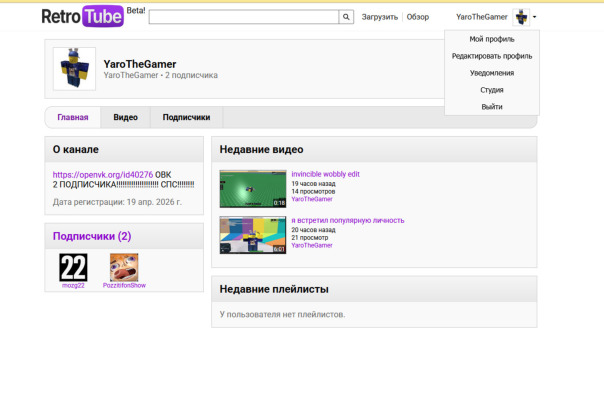
Task: Click mozg22 subscriber avatar
Action: pyautogui.click(x=73, y=267)
